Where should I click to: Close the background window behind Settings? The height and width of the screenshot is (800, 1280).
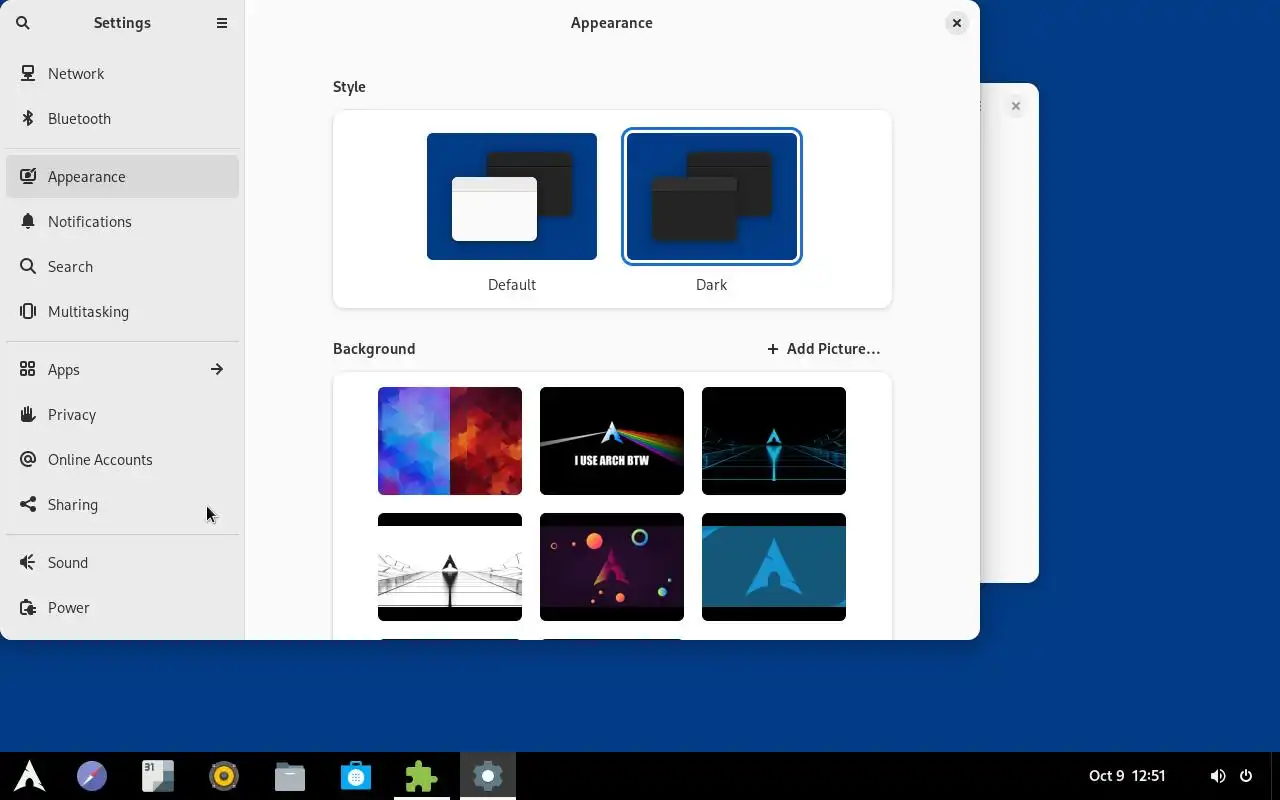(x=1016, y=106)
